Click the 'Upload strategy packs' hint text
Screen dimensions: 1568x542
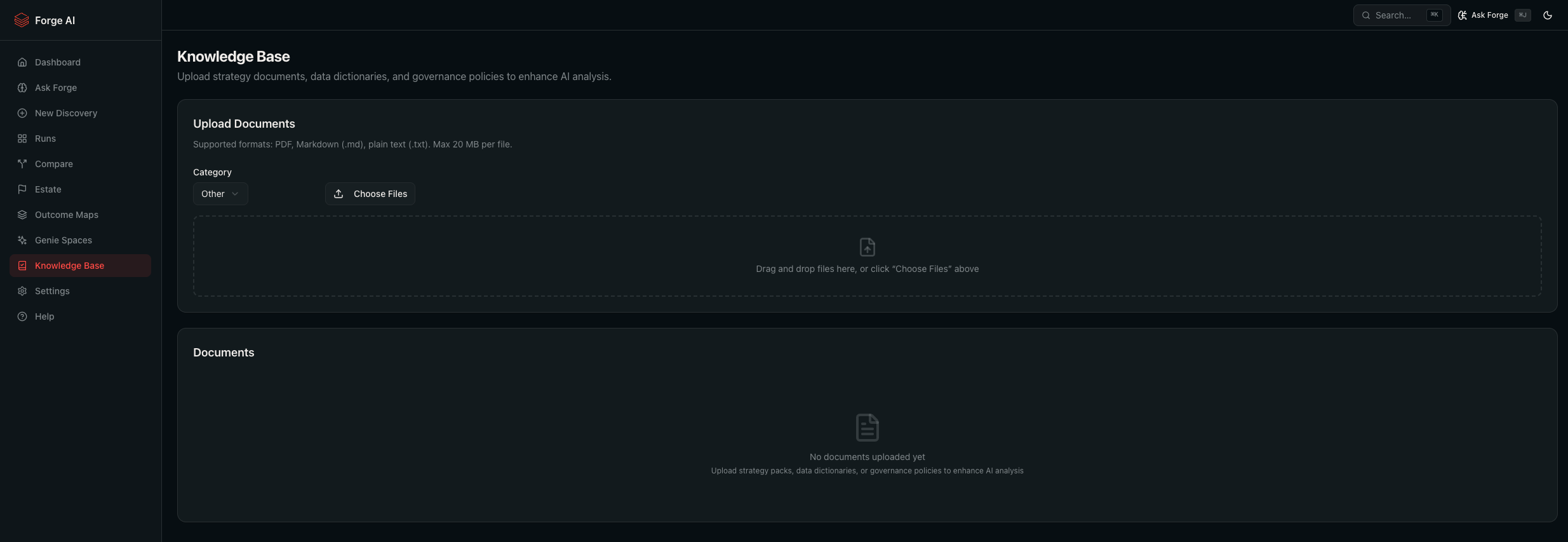[868, 471]
